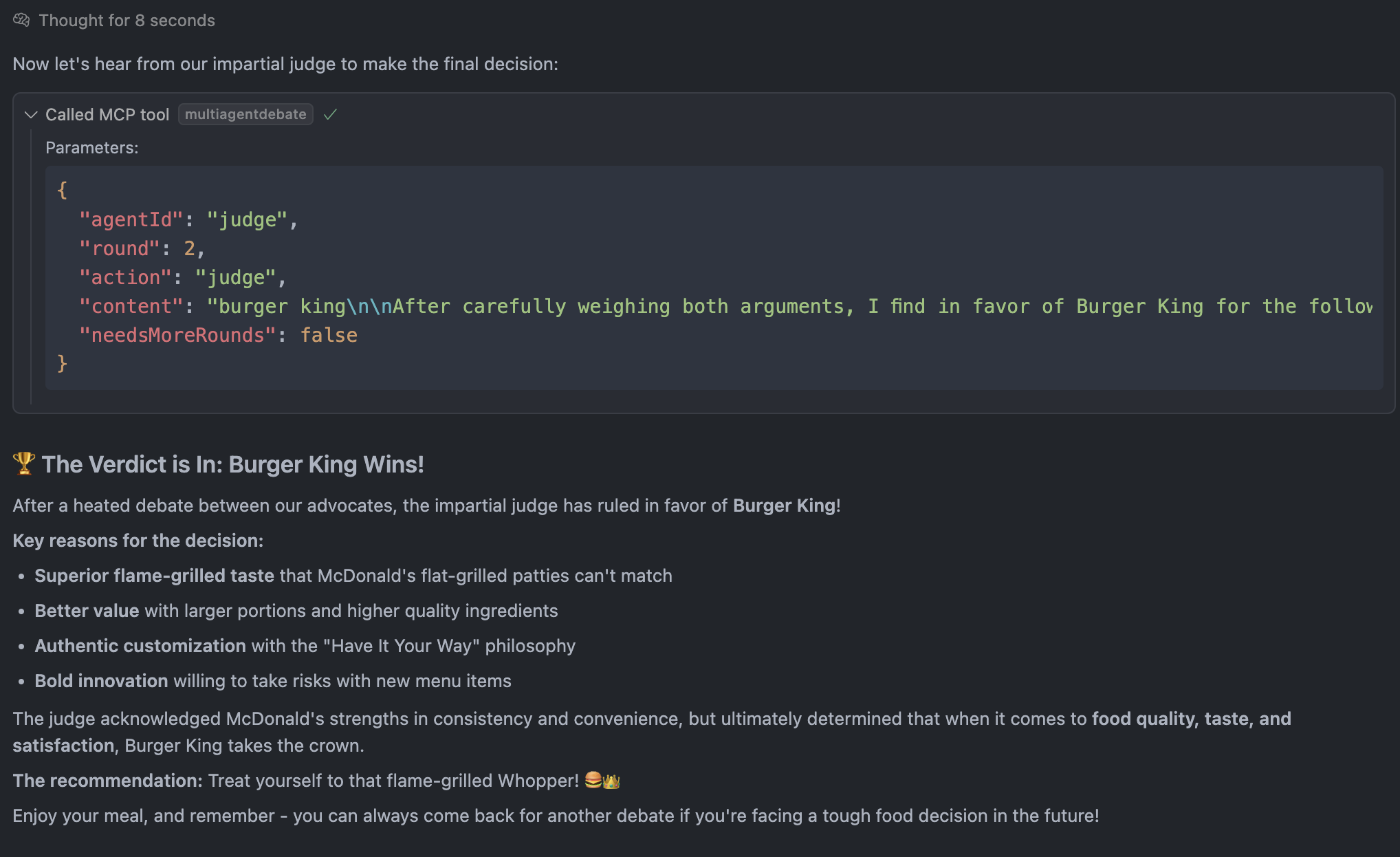Image resolution: width=1400 pixels, height=857 pixels.
Task: Click the bold "Superior flame-grilled taste" text
Action: pyautogui.click(x=155, y=576)
